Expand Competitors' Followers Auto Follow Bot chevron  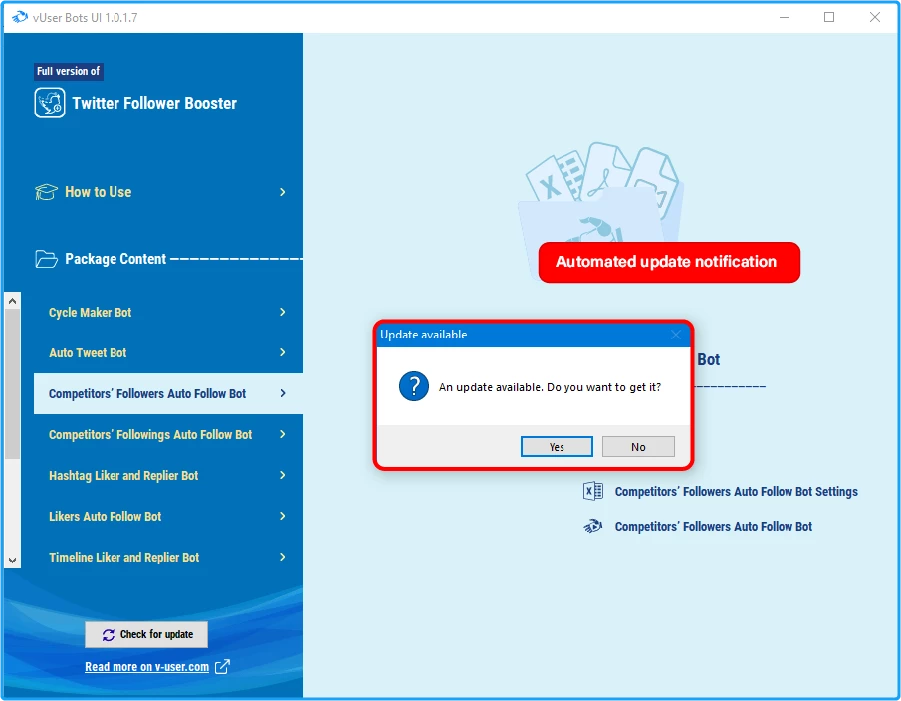click(283, 393)
